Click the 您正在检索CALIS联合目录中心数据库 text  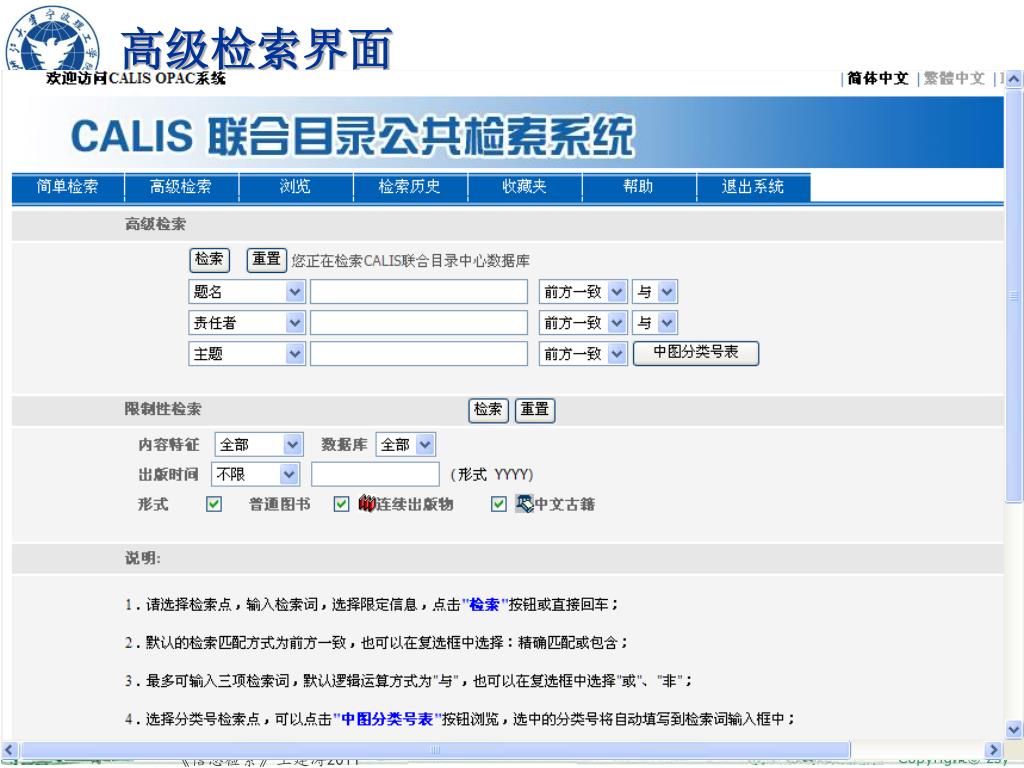tap(411, 261)
